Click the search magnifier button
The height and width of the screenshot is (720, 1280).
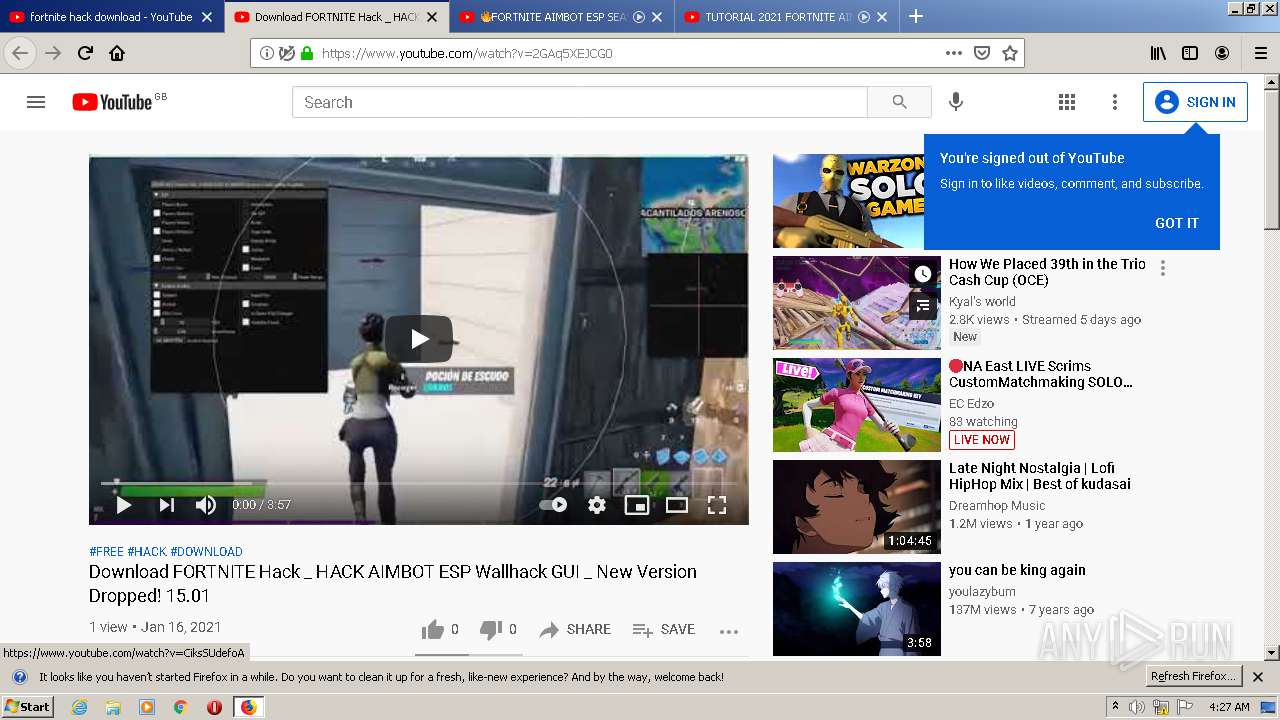click(x=899, y=102)
